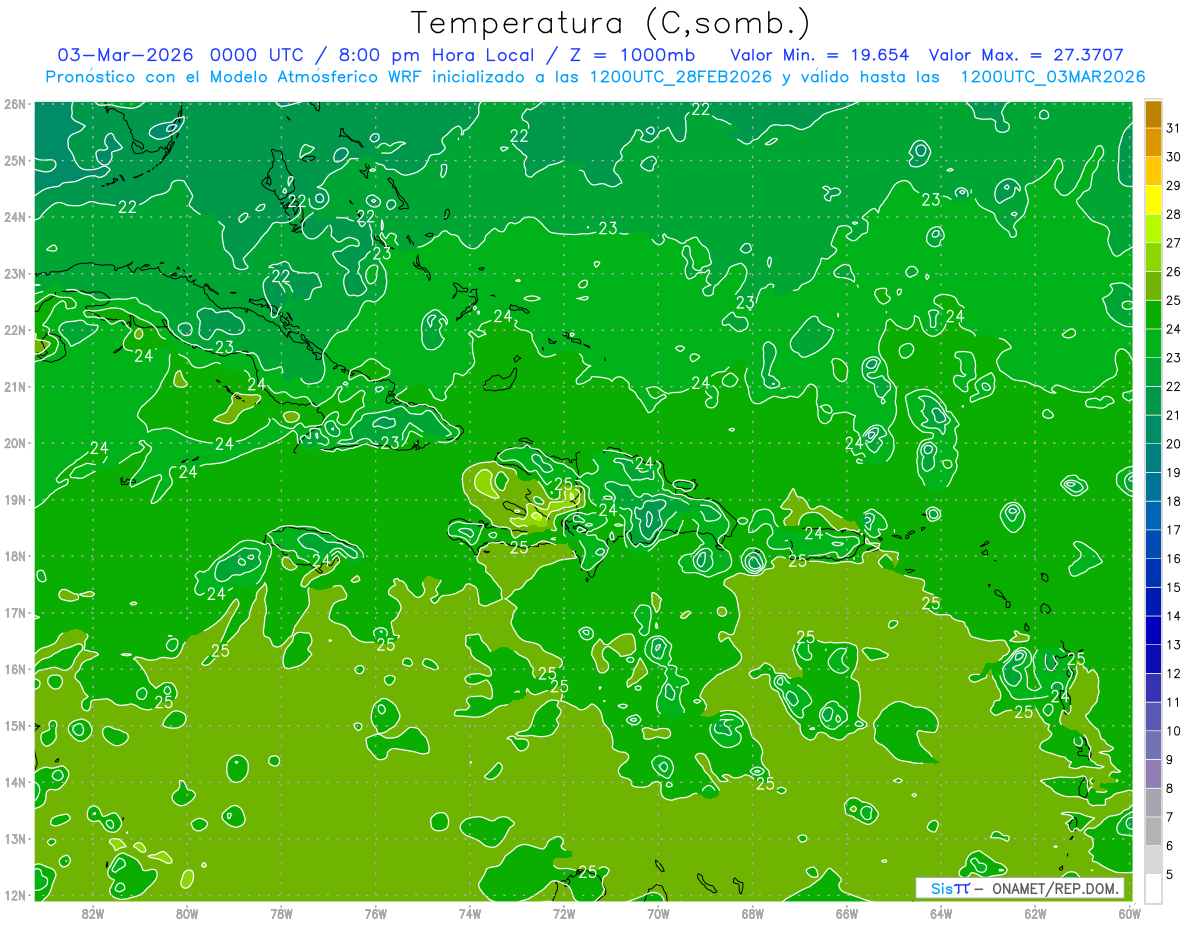Click the orange-brown swatch above 31 on color scale

coord(1153,115)
